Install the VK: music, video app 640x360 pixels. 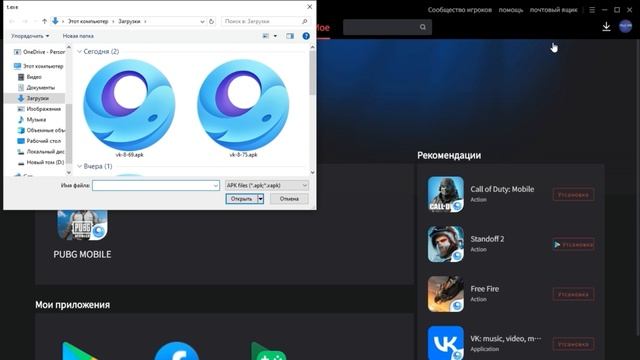(x=573, y=344)
